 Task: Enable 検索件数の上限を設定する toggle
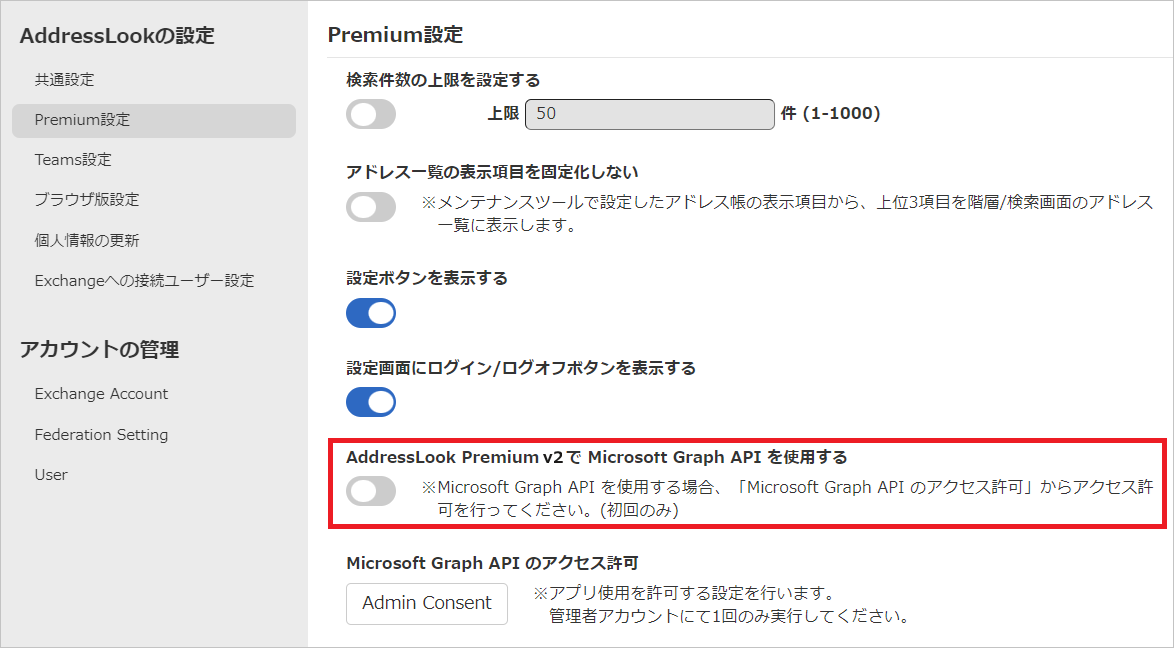[x=371, y=114]
